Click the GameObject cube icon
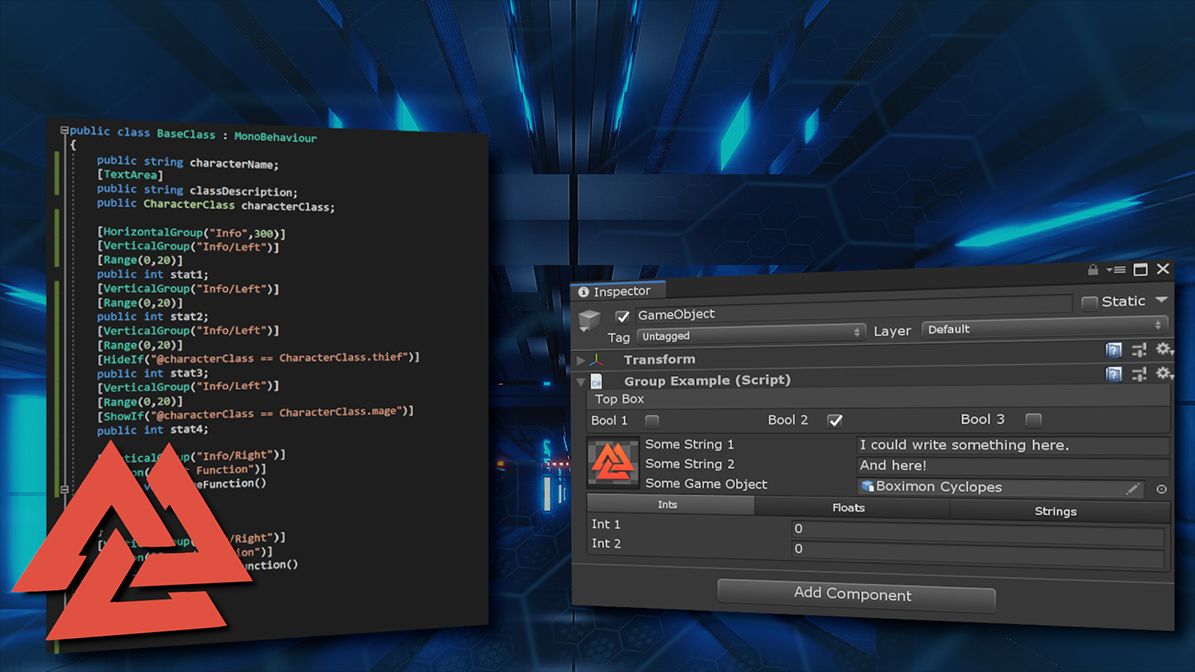1195x672 pixels. (591, 321)
